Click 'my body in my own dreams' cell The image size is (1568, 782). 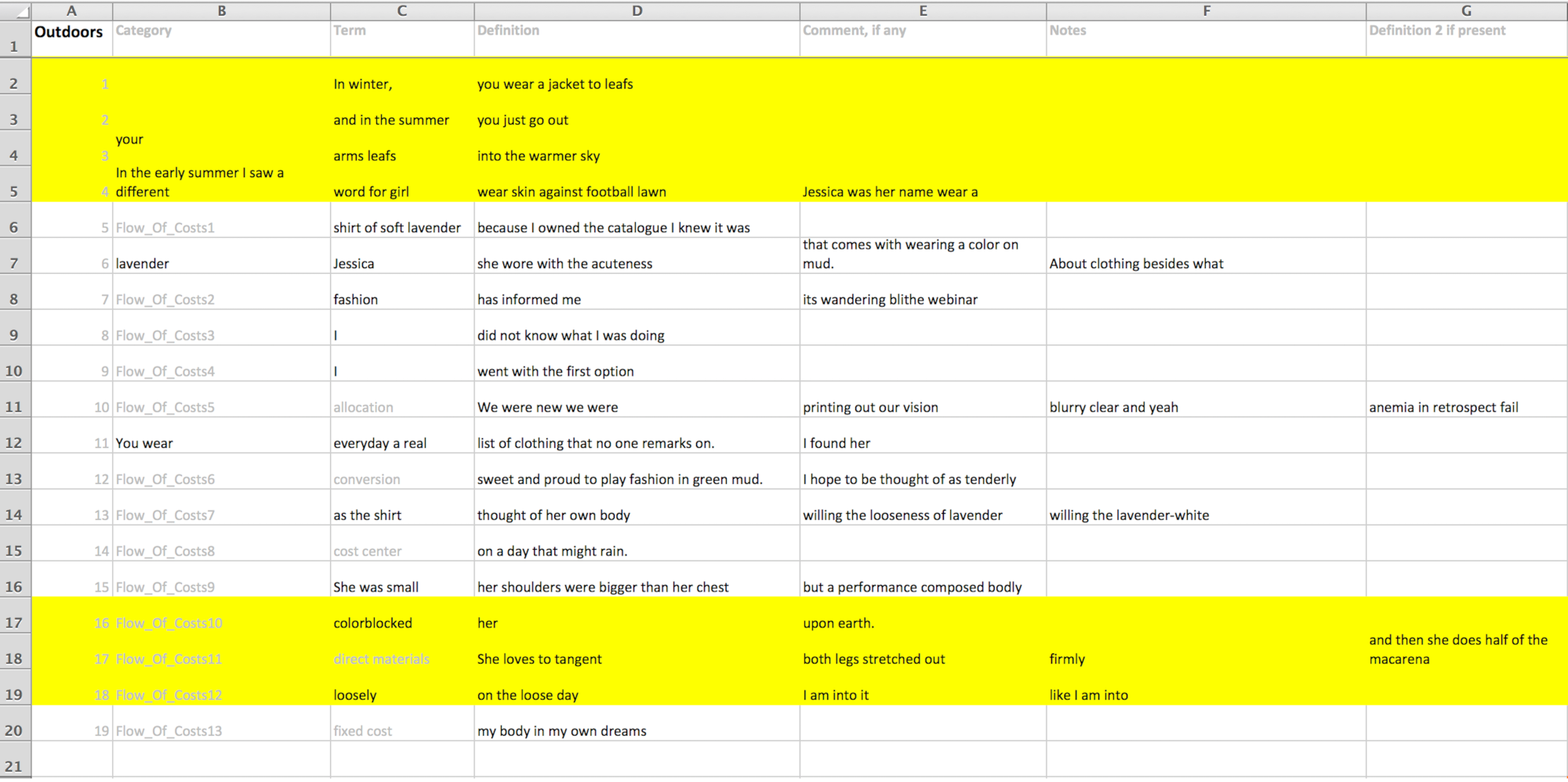[x=637, y=723]
